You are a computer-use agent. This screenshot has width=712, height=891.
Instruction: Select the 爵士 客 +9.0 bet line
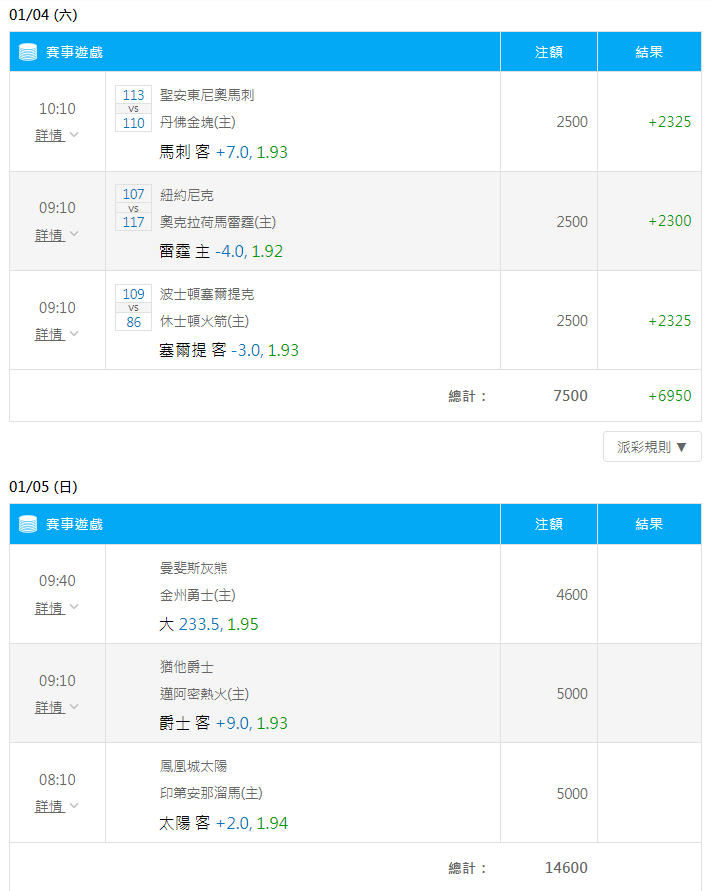click(223, 723)
